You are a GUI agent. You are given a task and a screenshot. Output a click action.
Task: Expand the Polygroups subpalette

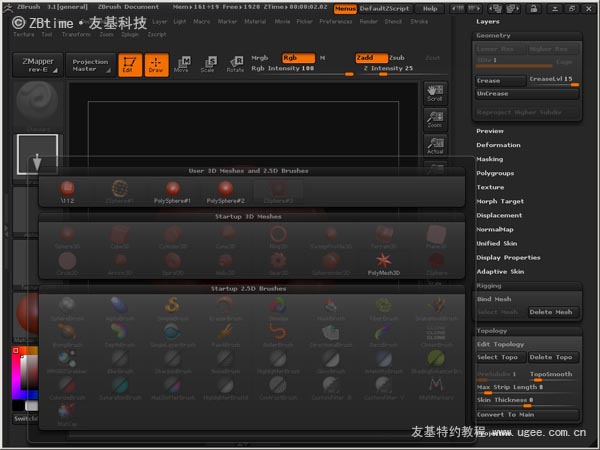click(x=495, y=173)
